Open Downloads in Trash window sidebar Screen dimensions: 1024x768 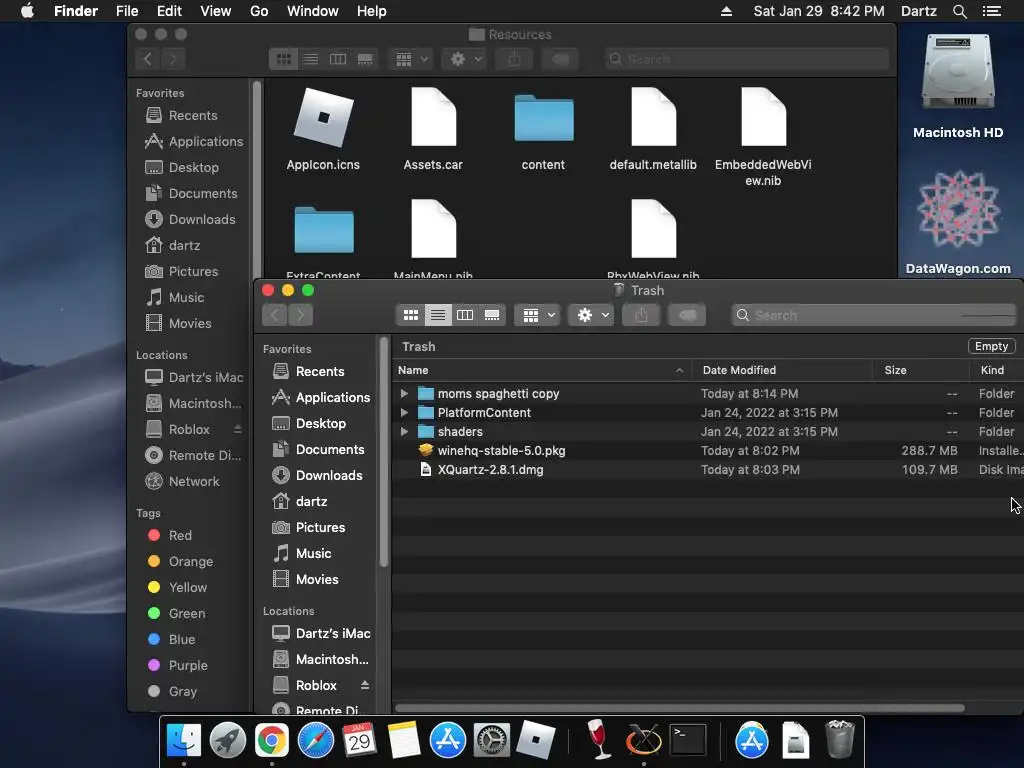(319, 476)
